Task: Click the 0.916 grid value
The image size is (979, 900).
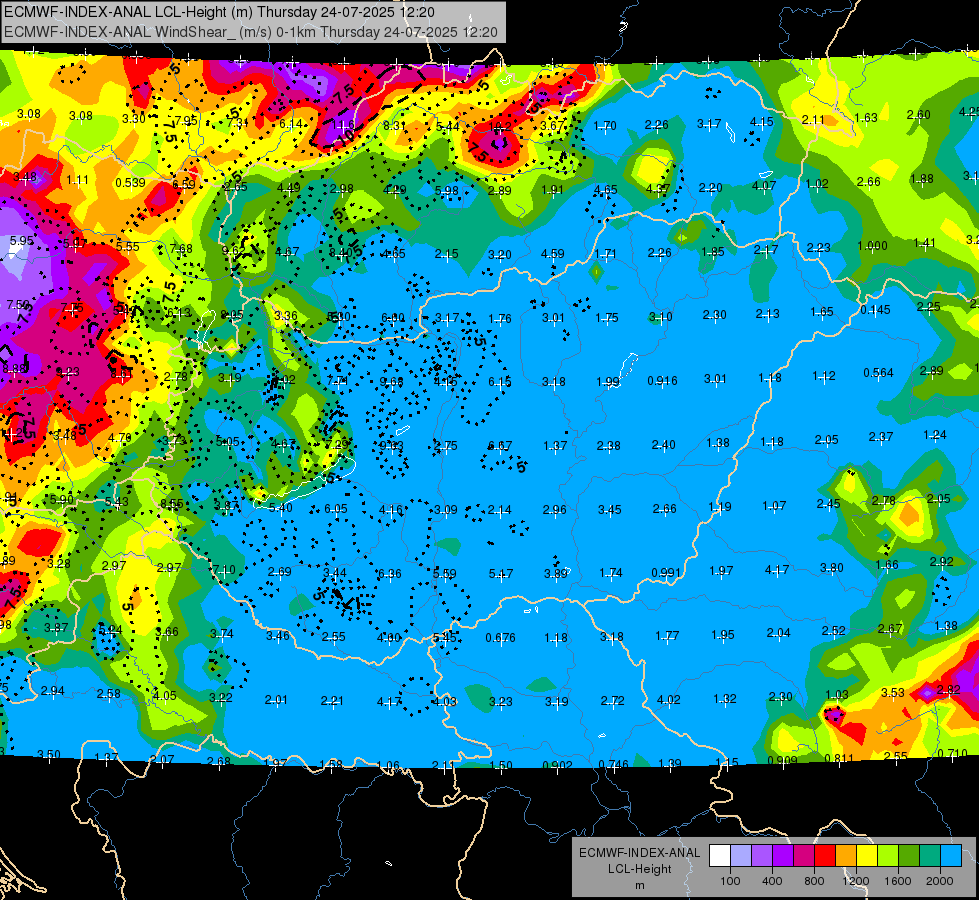Action: click(x=662, y=381)
